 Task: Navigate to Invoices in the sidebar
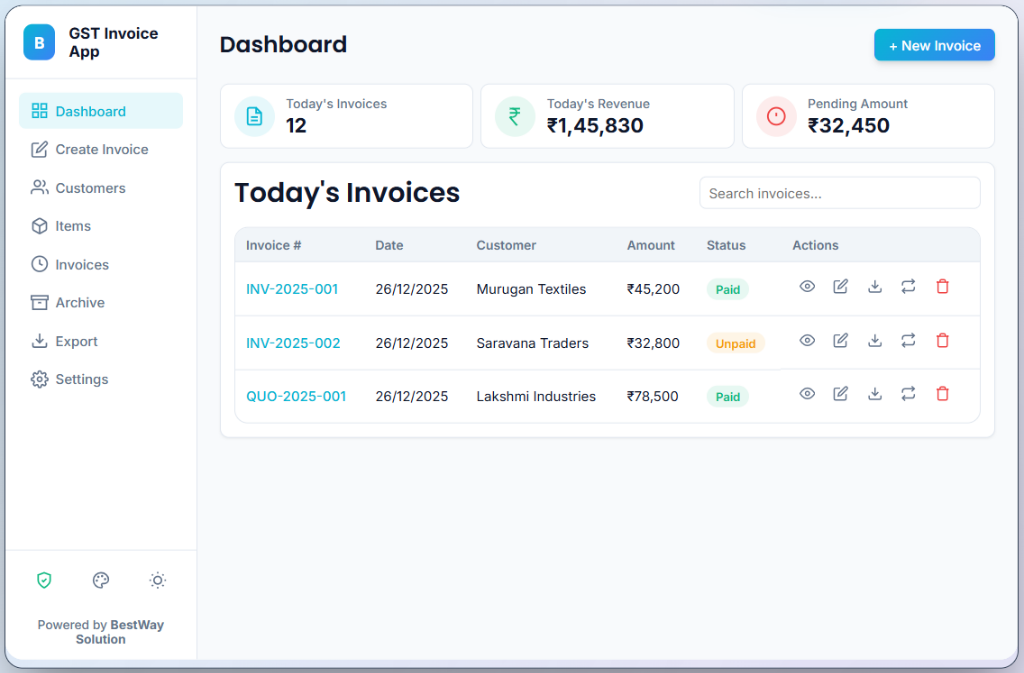(101, 264)
